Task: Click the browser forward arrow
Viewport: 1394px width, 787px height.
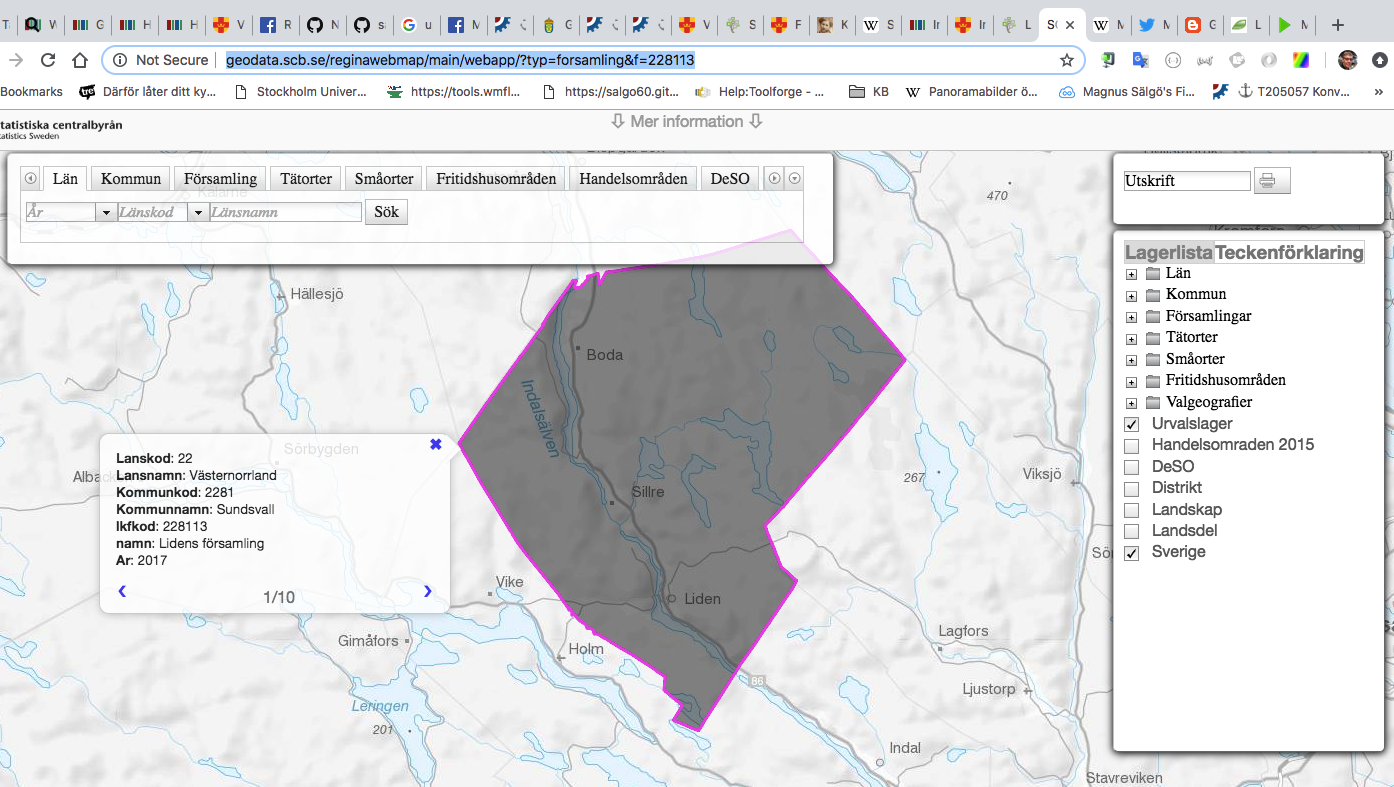Action: tap(14, 60)
